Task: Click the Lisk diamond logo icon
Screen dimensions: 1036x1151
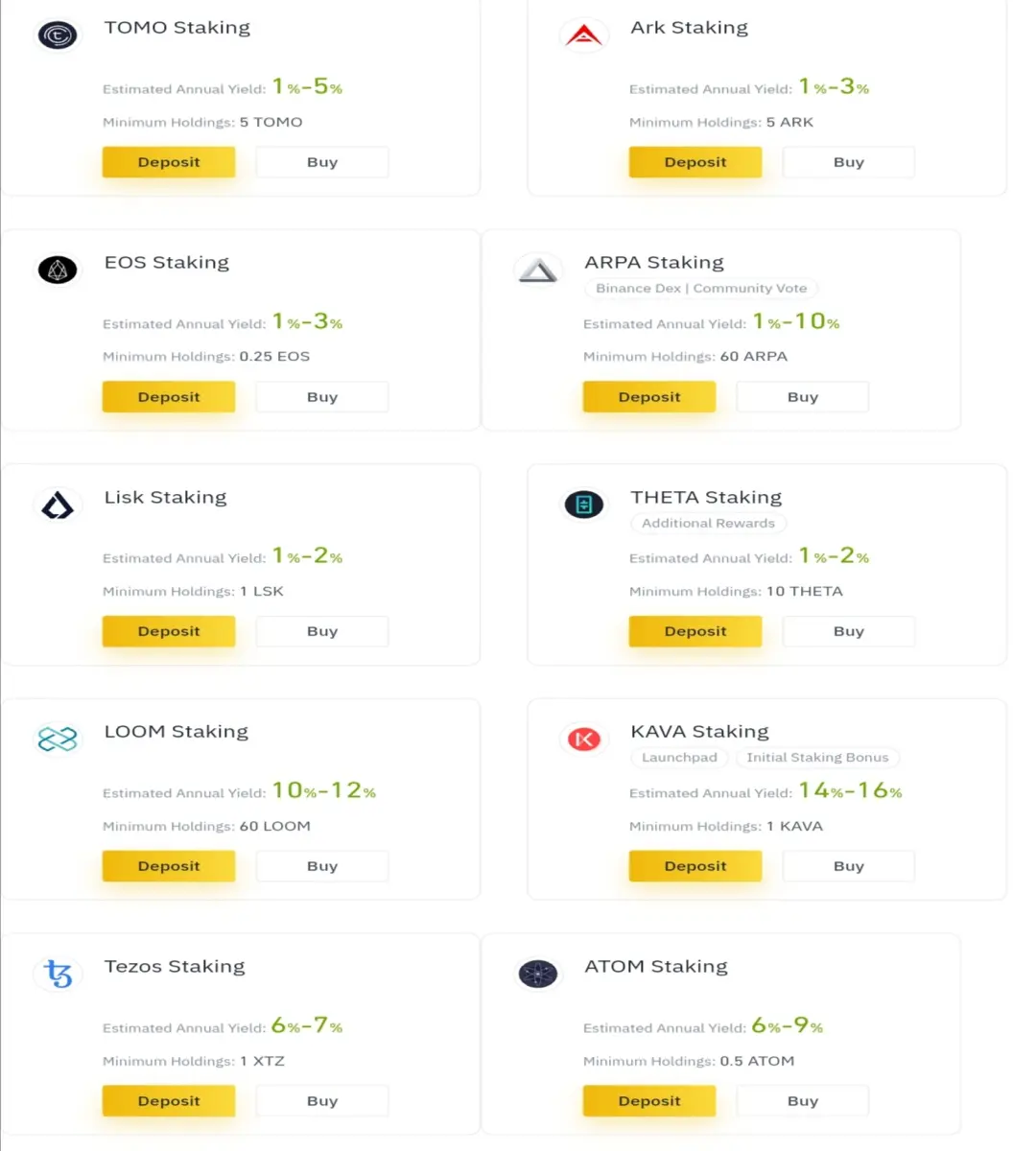Action: [x=58, y=505]
